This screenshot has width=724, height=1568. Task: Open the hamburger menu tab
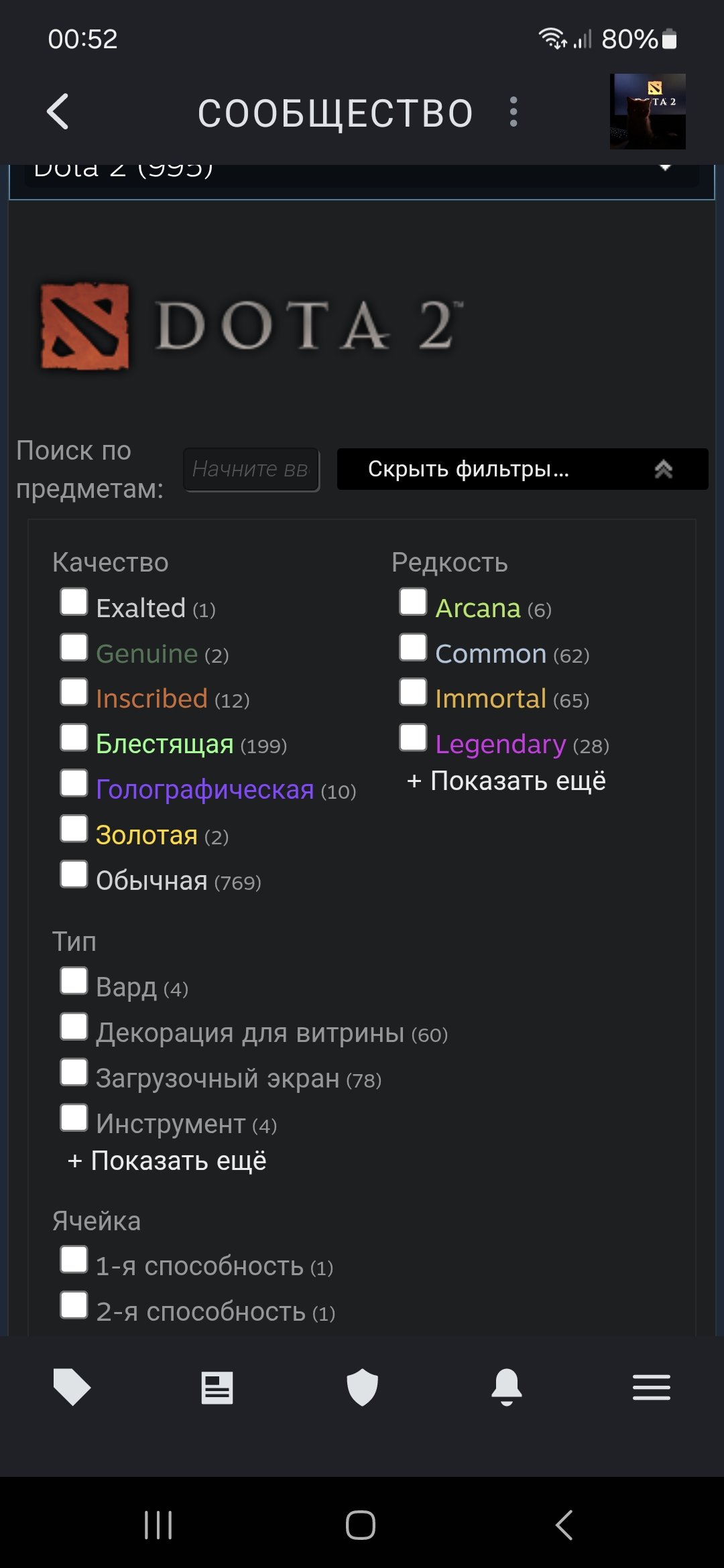652,1387
